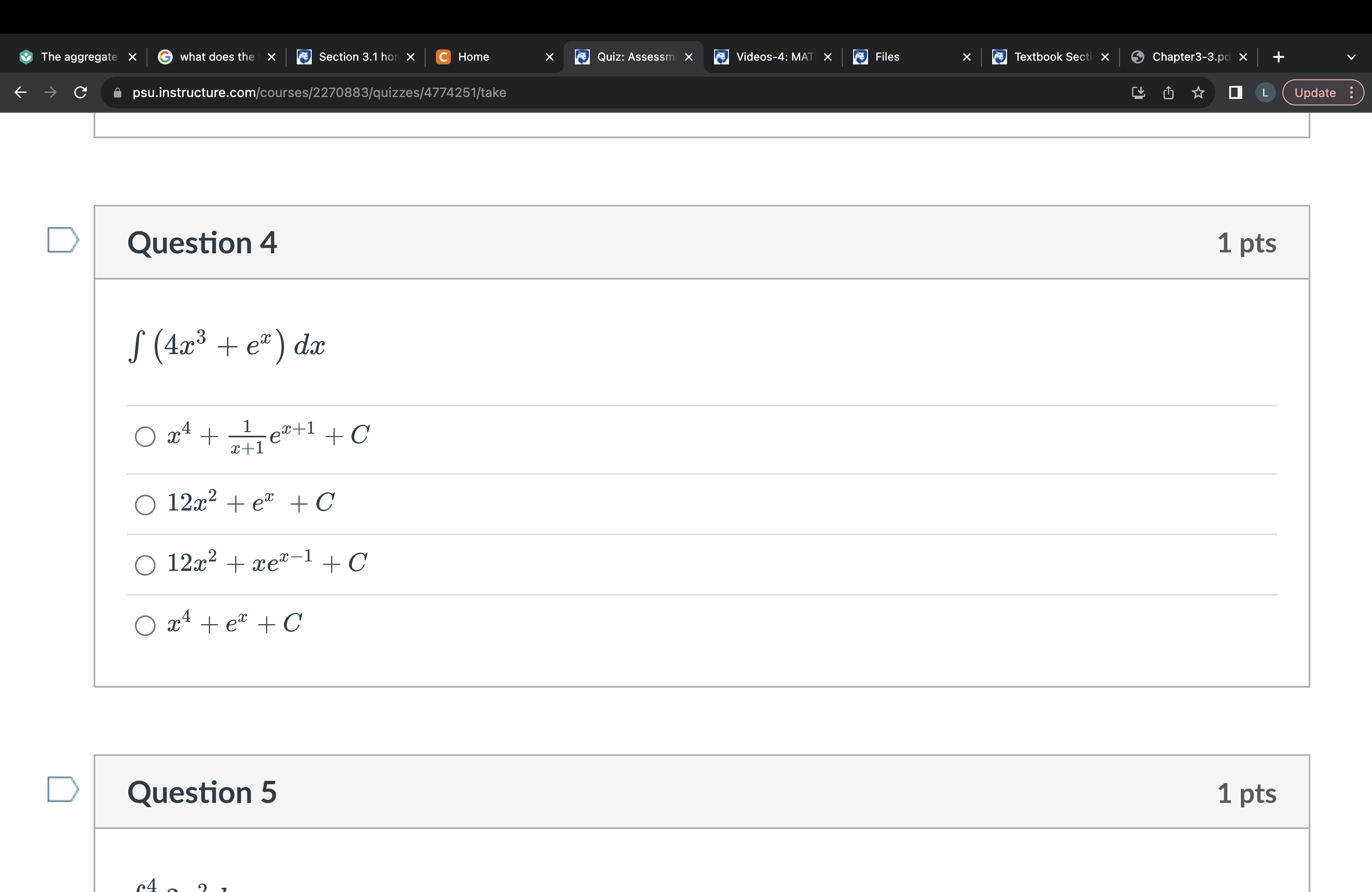
Task: Expand the tab search chevron
Action: pyautogui.click(x=1351, y=56)
